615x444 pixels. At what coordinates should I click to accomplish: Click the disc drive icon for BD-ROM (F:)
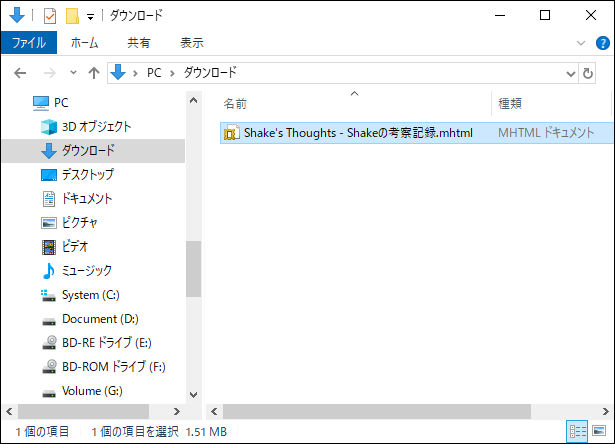point(49,367)
